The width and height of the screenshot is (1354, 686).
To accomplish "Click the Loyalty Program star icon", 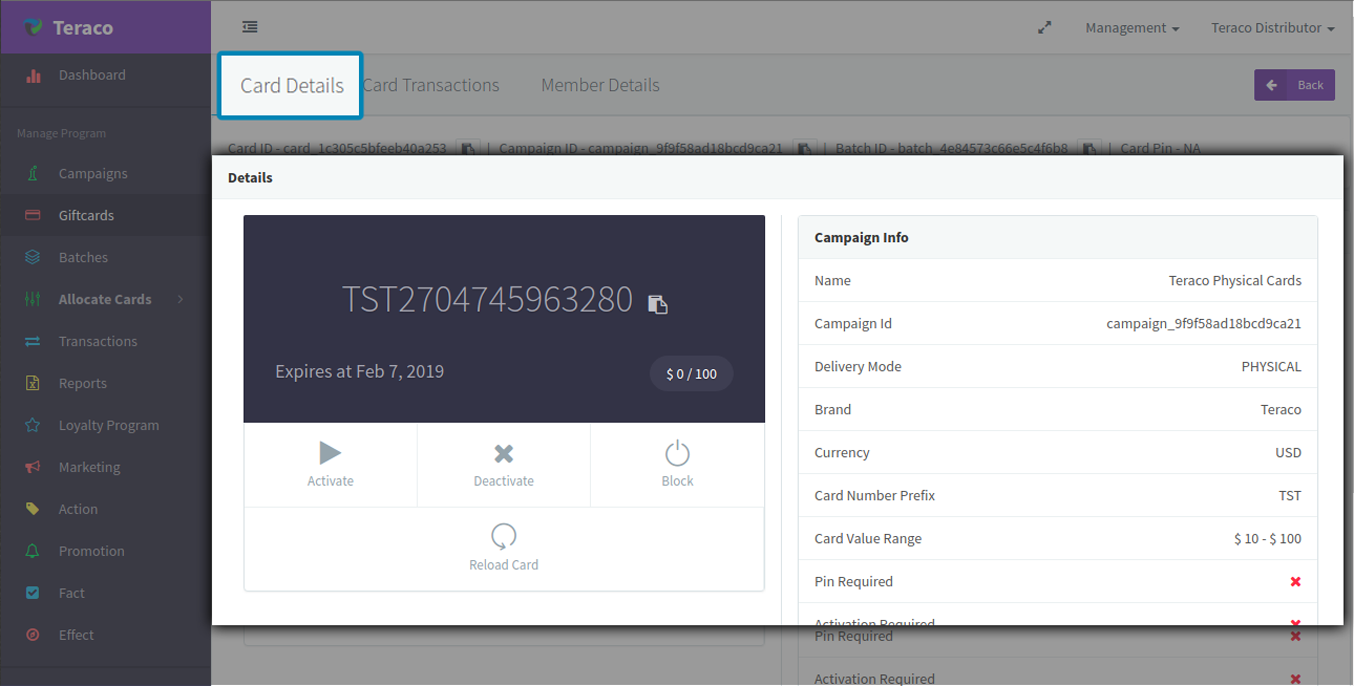I will tap(33, 425).
